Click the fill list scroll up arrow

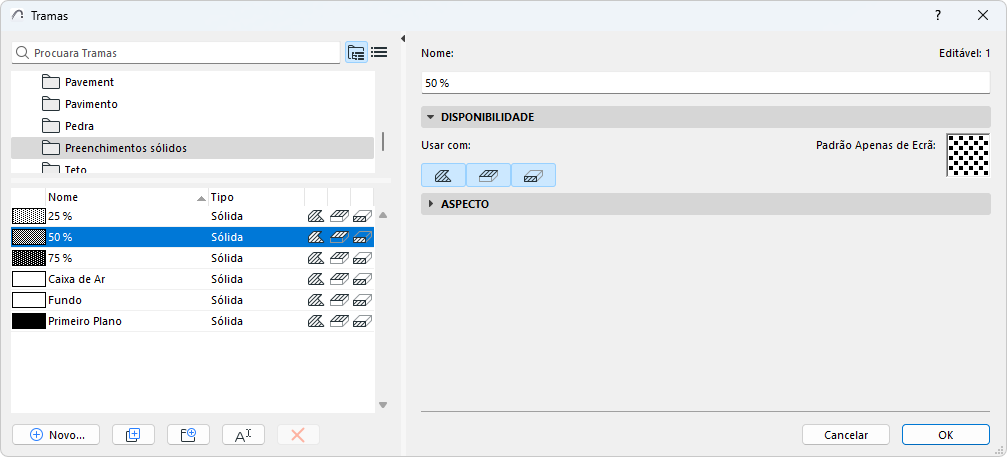point(383,215)
